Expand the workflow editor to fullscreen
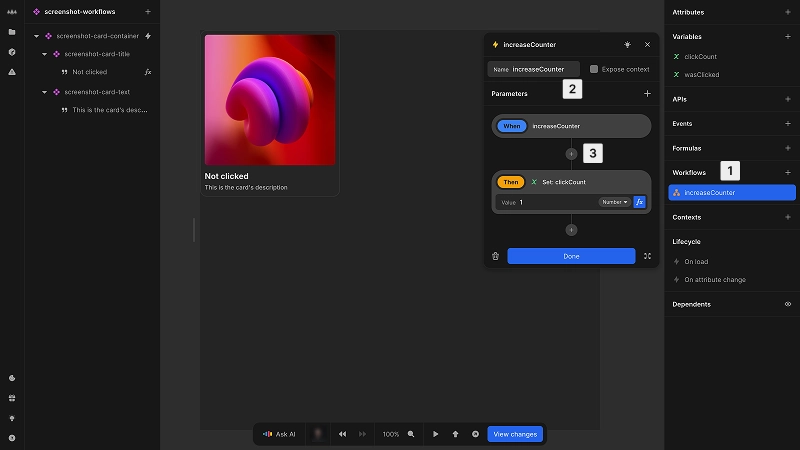The height and width of the screenshot is (450, 800). click(647, 256)
